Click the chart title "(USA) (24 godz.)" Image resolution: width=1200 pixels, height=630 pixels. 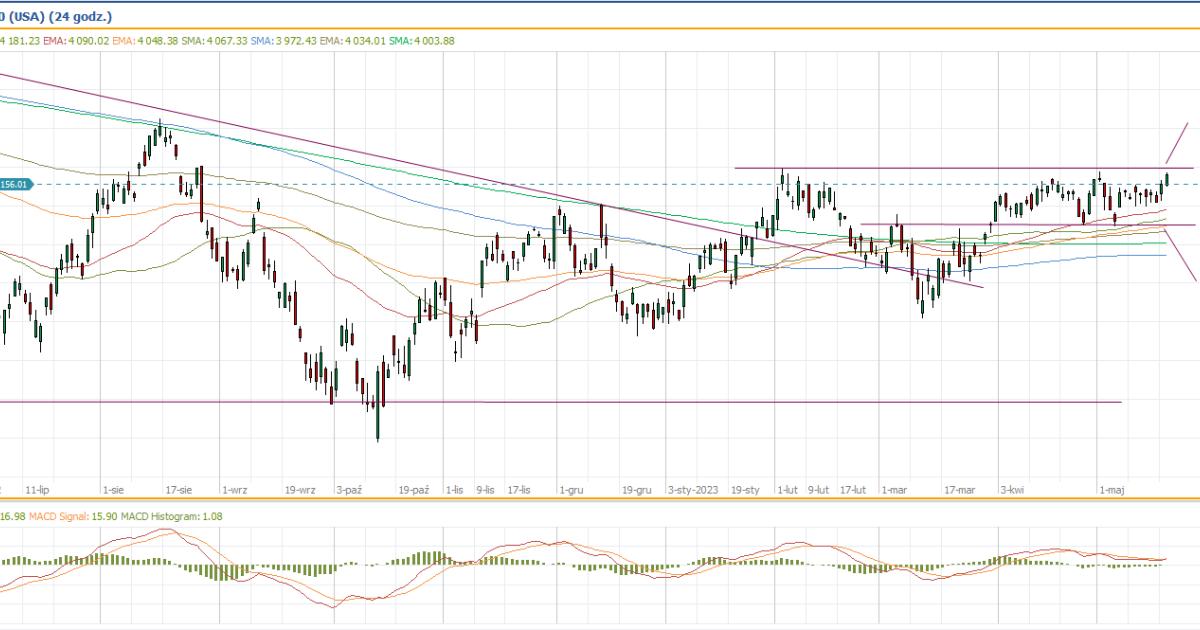[x=58, y=17]
